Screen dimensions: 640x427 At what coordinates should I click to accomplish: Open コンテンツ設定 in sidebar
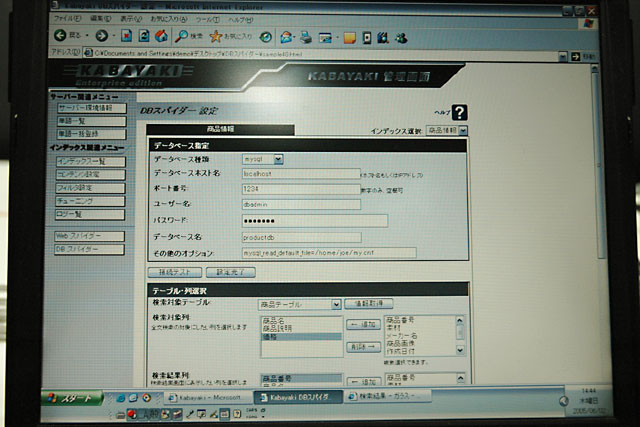pyautogui.click(x=91, y=174)
